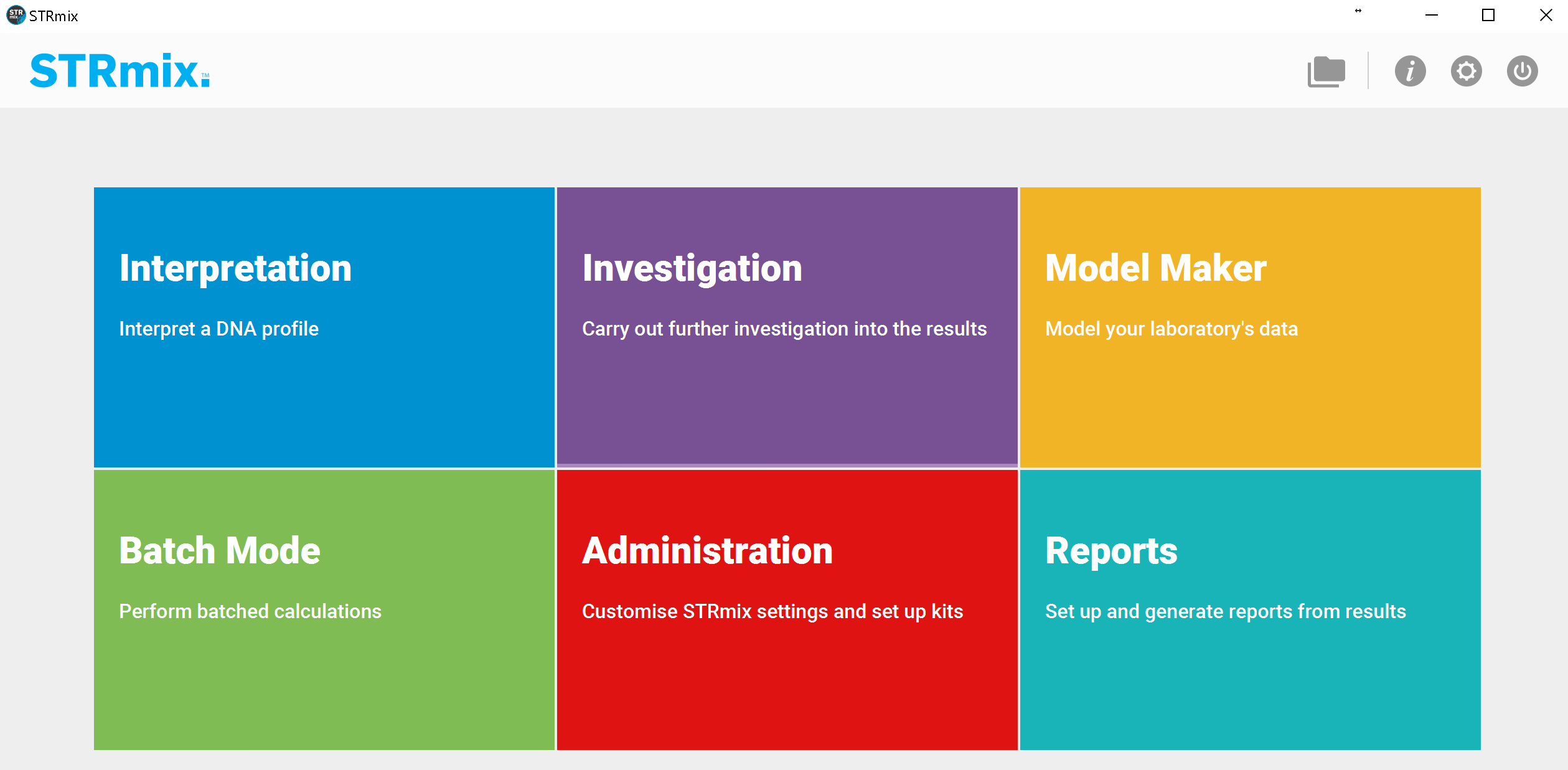Click 'Perform batched calculations' description
This screenshot has height=770, width=1568.
(250, 611)
